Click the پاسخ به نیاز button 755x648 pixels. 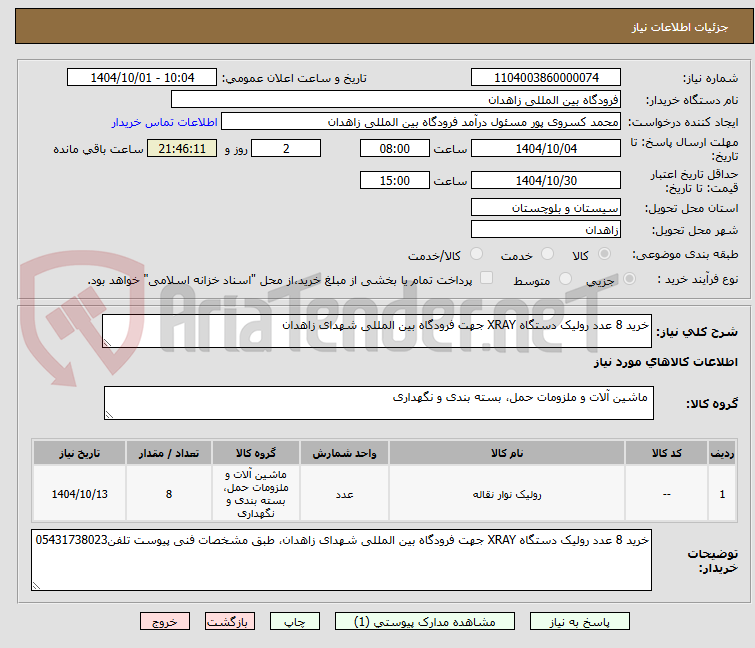tap(580, 622)
